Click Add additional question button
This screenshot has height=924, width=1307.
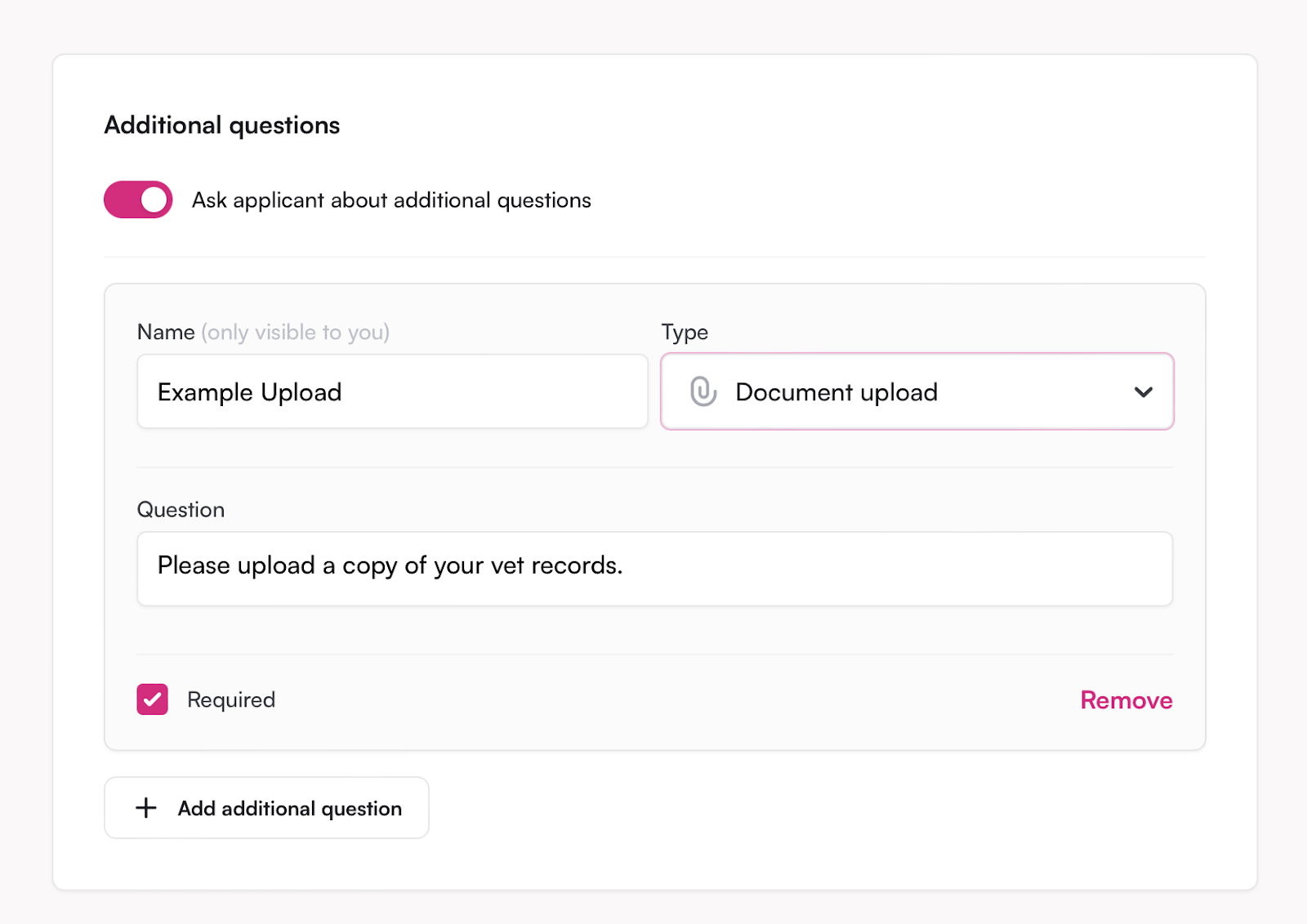click(x=266, y=808)
